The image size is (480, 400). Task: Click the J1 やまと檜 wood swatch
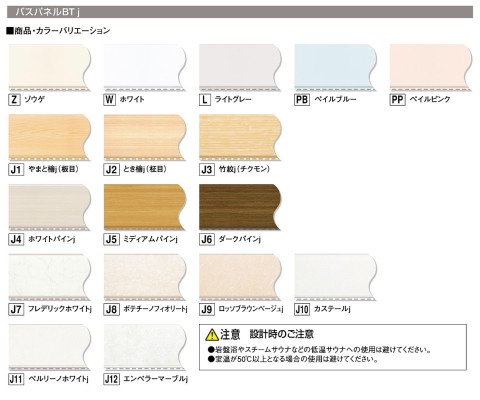[49, 138]
